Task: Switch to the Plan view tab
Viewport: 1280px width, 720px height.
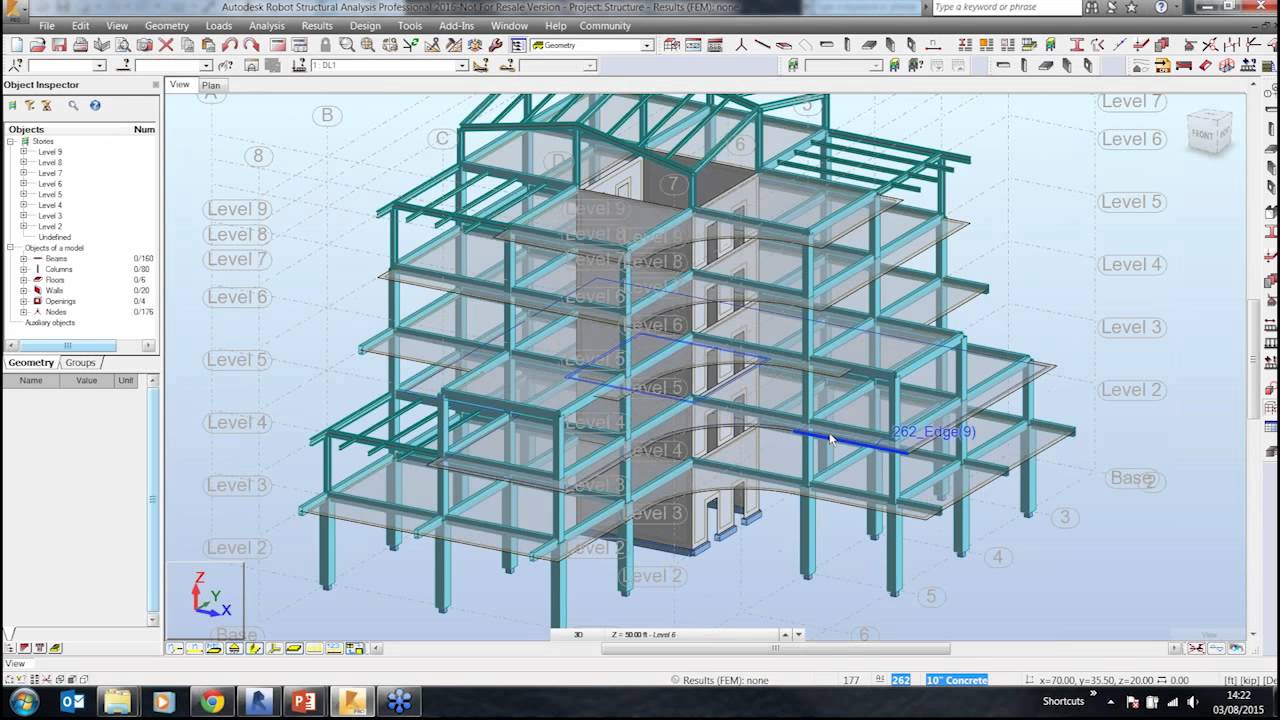Action: click(x=211, y=85)
